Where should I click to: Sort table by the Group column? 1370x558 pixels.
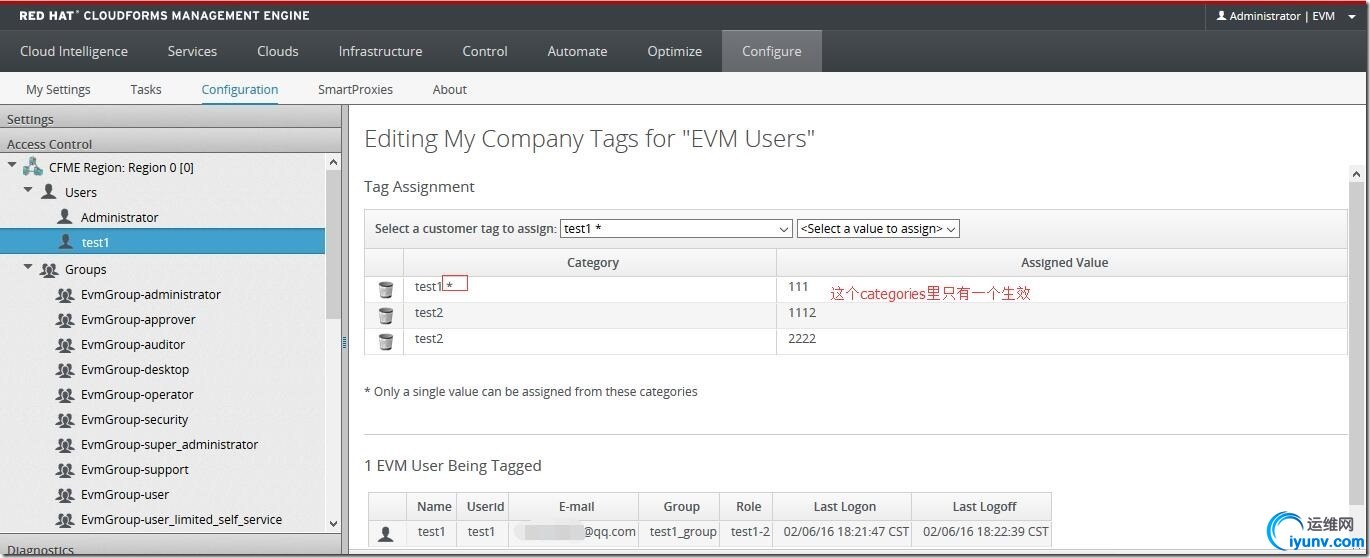pos(682,506)
